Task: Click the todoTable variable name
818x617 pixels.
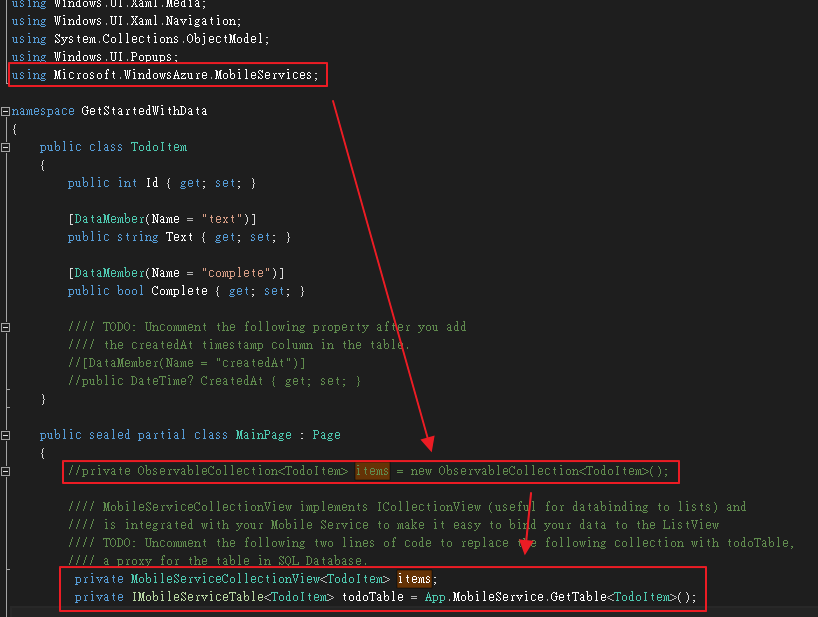Action: click(x=372, y=597)
